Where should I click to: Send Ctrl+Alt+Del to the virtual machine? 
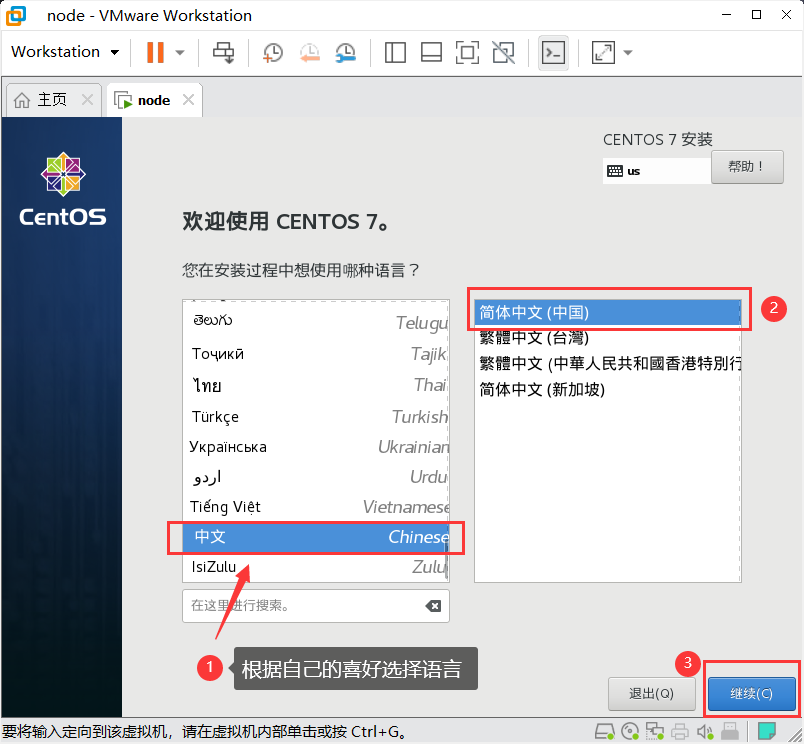[x=223, y=52]
